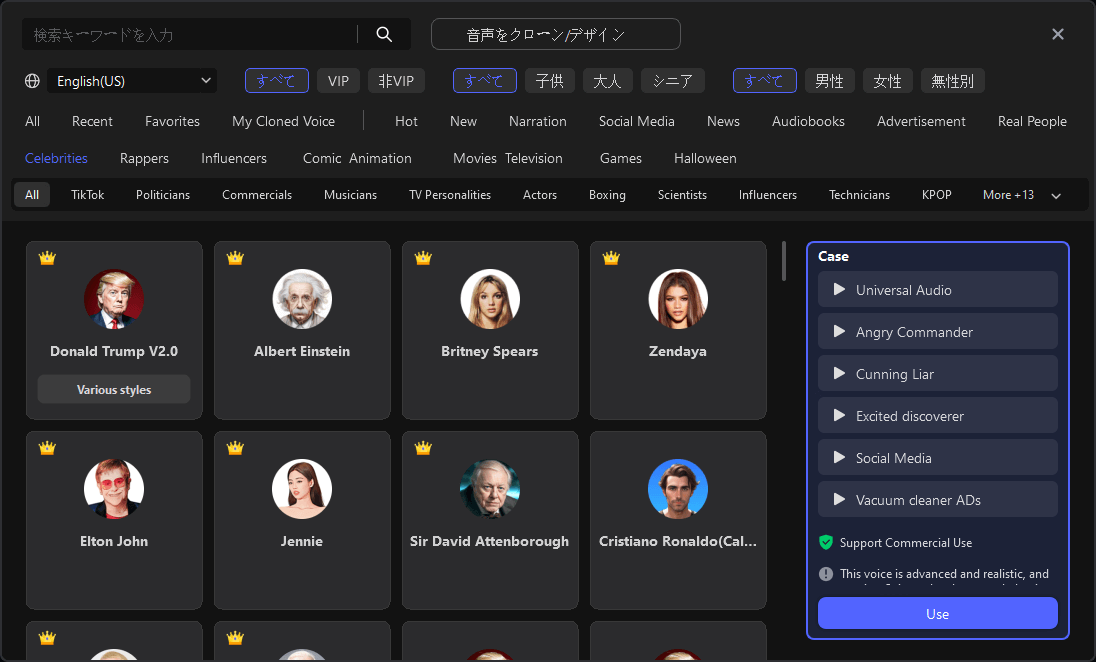Screen dimensions: 1096x662
Task: Select the Actors subcategory
Action: pyautogui.click(x=540, y=195)
